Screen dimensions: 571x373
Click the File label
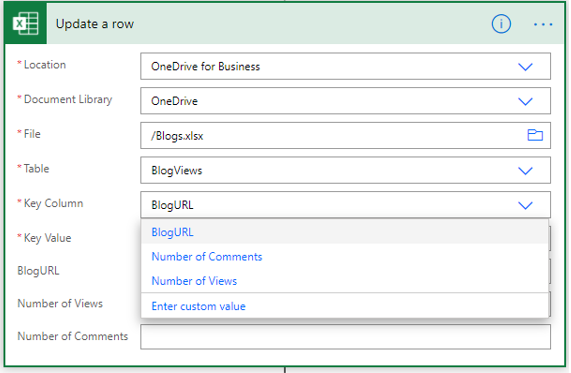click(32, 134)
